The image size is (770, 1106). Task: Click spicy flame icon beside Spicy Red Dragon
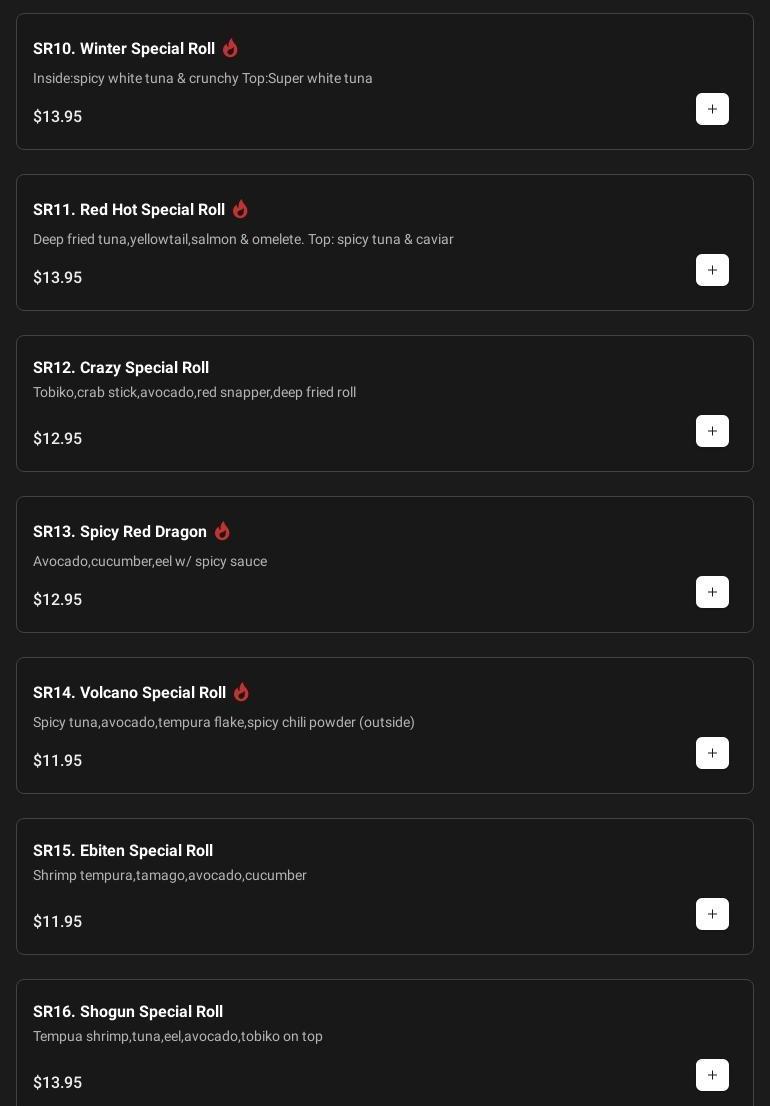tap(222, 531)
